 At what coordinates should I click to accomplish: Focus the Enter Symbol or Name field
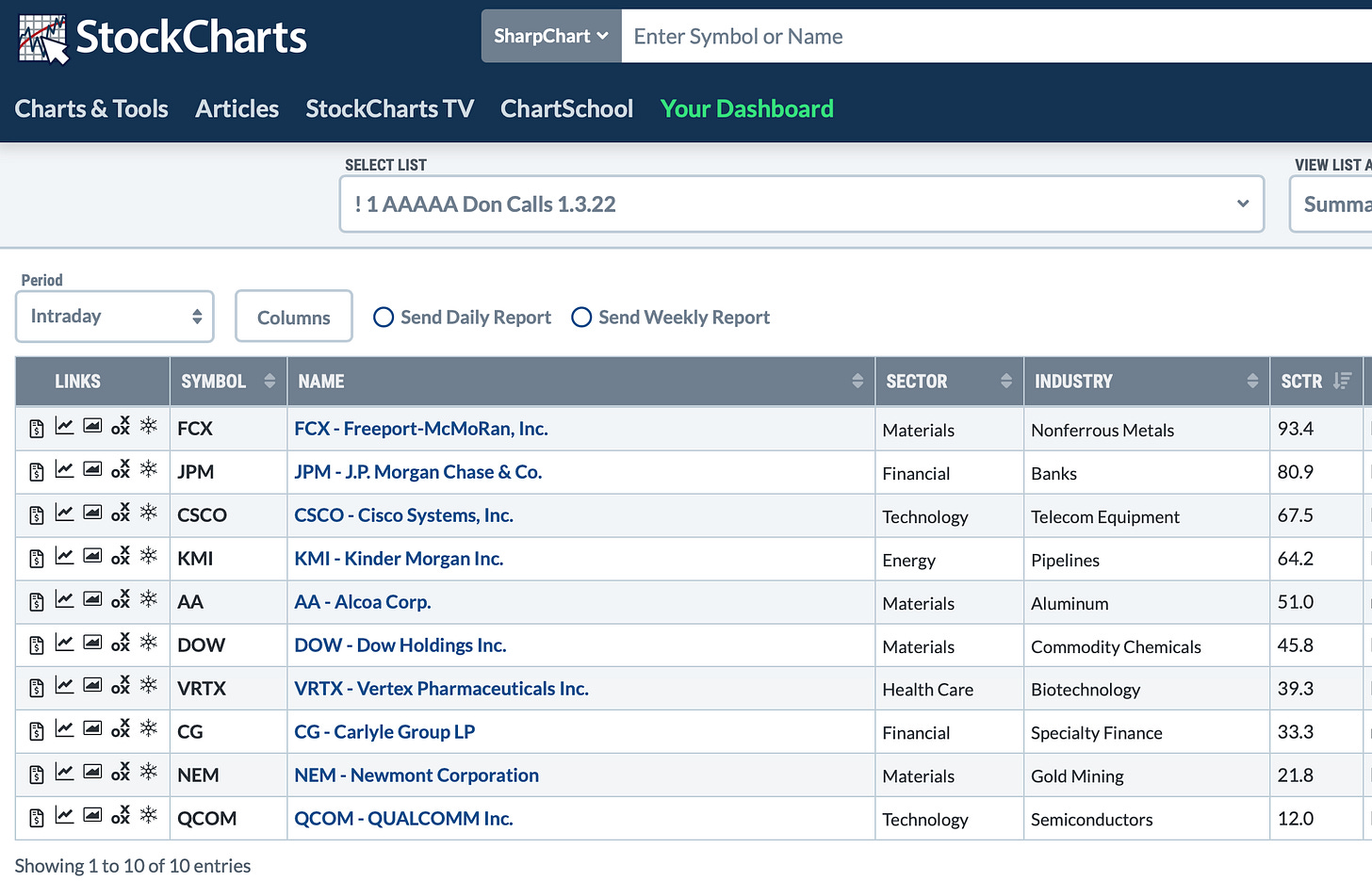tap(997, 36)
